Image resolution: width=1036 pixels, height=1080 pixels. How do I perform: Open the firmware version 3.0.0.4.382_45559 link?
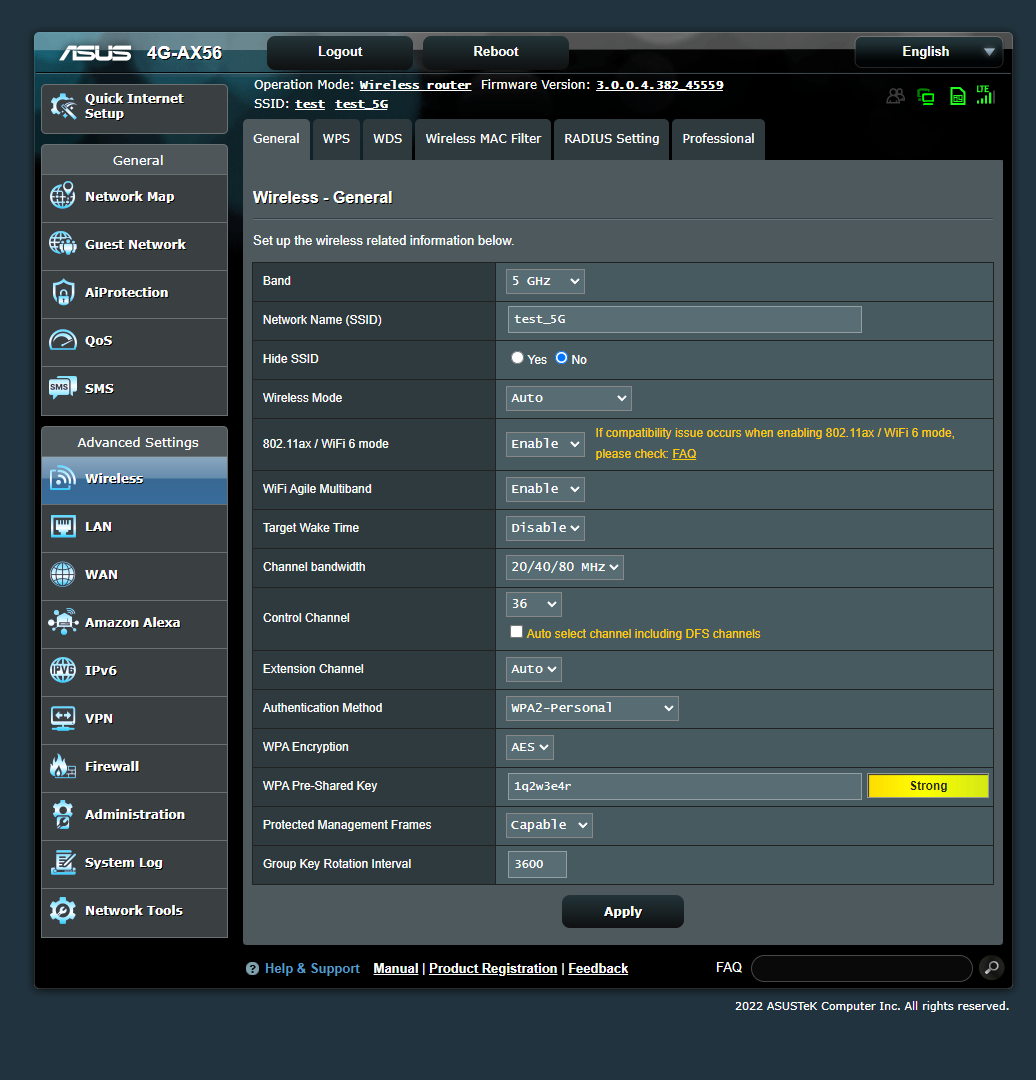[659, 85]
